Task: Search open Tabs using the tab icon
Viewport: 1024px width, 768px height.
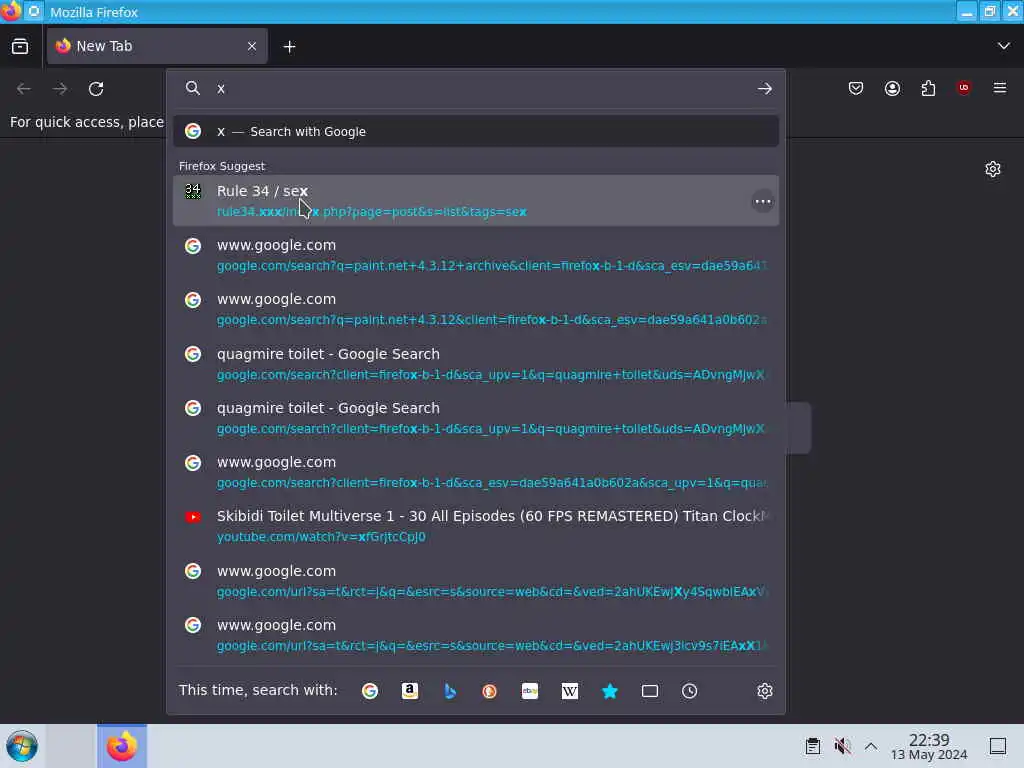Action: click(x=650, y=691)
